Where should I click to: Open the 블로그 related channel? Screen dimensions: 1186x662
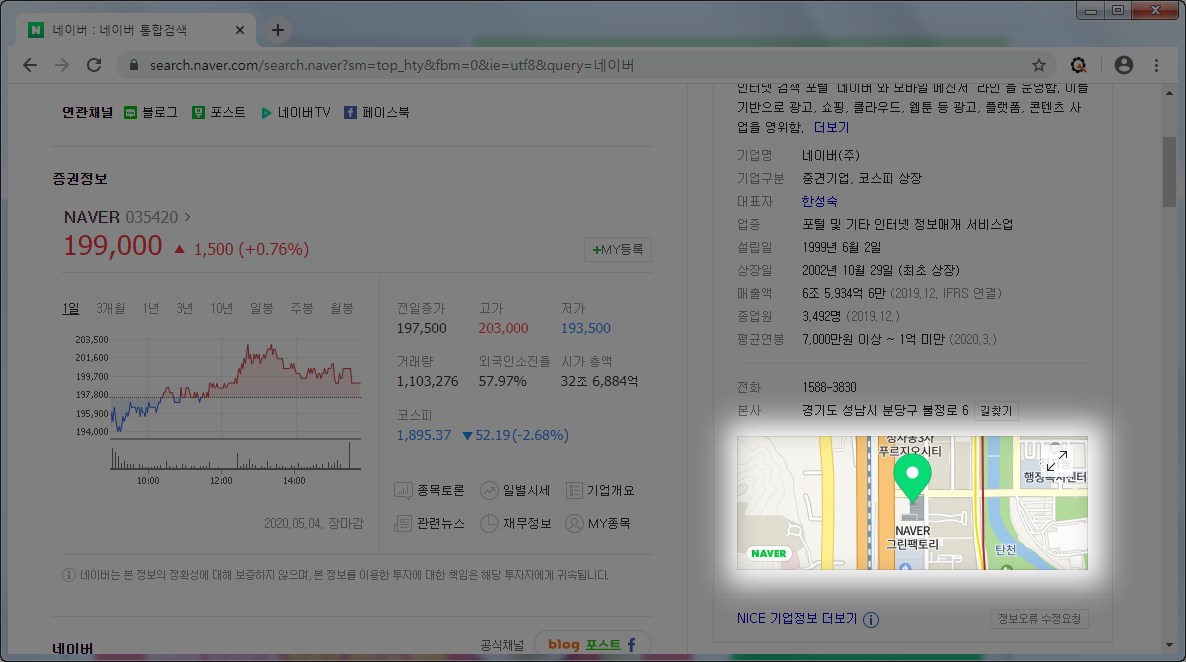click(x=151, y=112)
